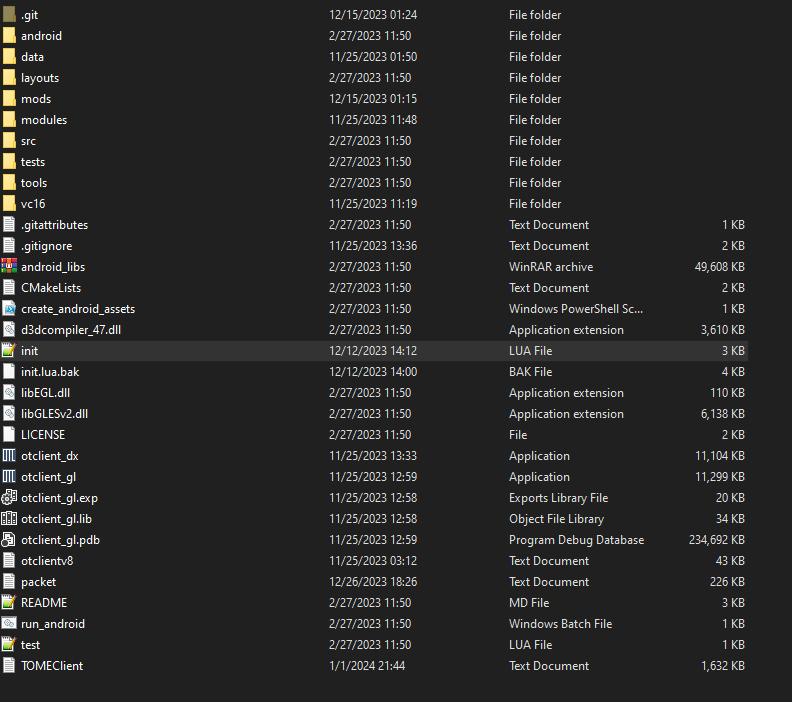
Task: Click the gear icon of otclient_gl.exp
Action: pyautogui.click(x=9, y=498)
